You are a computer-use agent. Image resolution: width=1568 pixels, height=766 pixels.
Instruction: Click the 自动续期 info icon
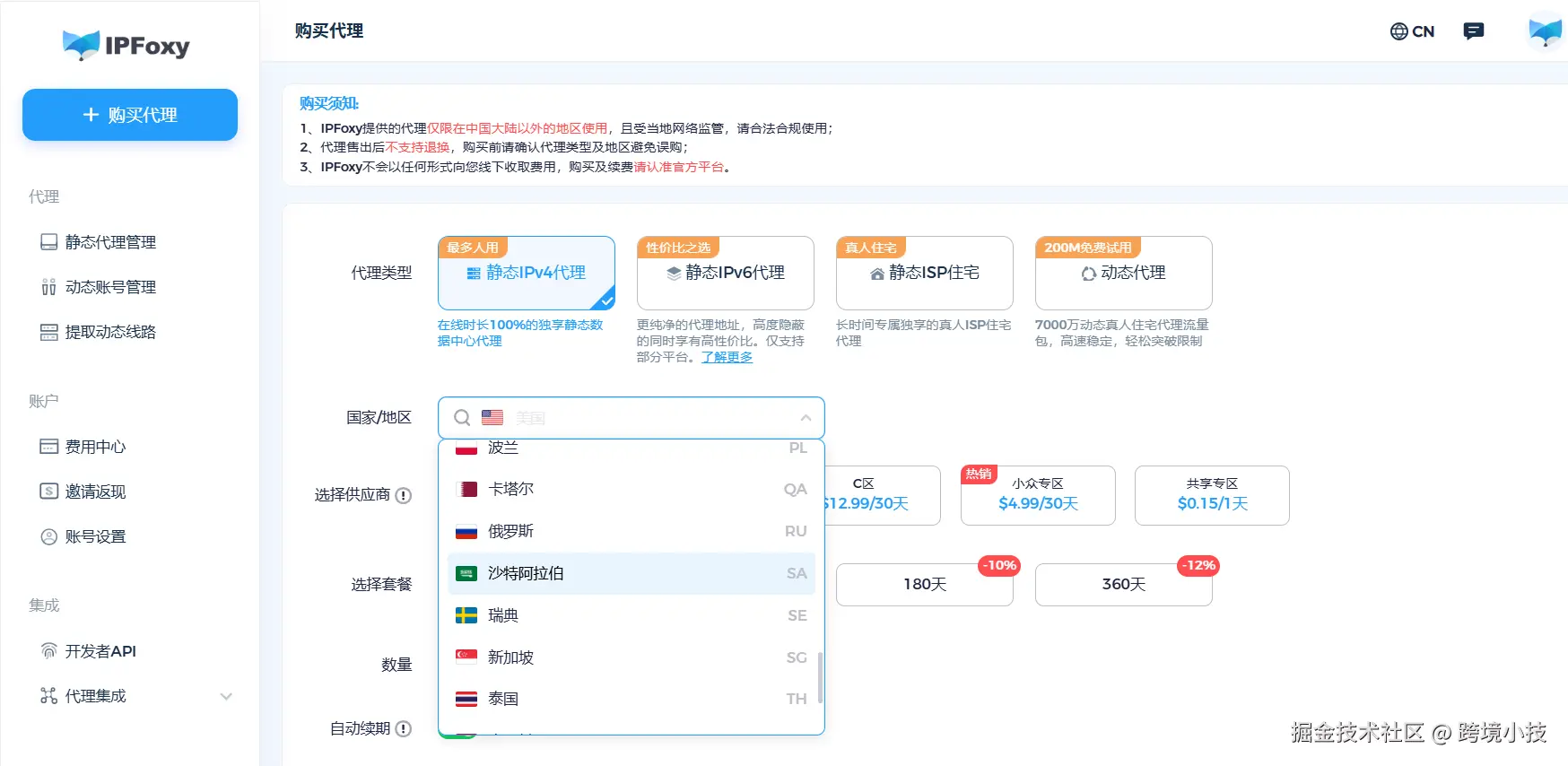pyautogui.click(x=404, y=729)
